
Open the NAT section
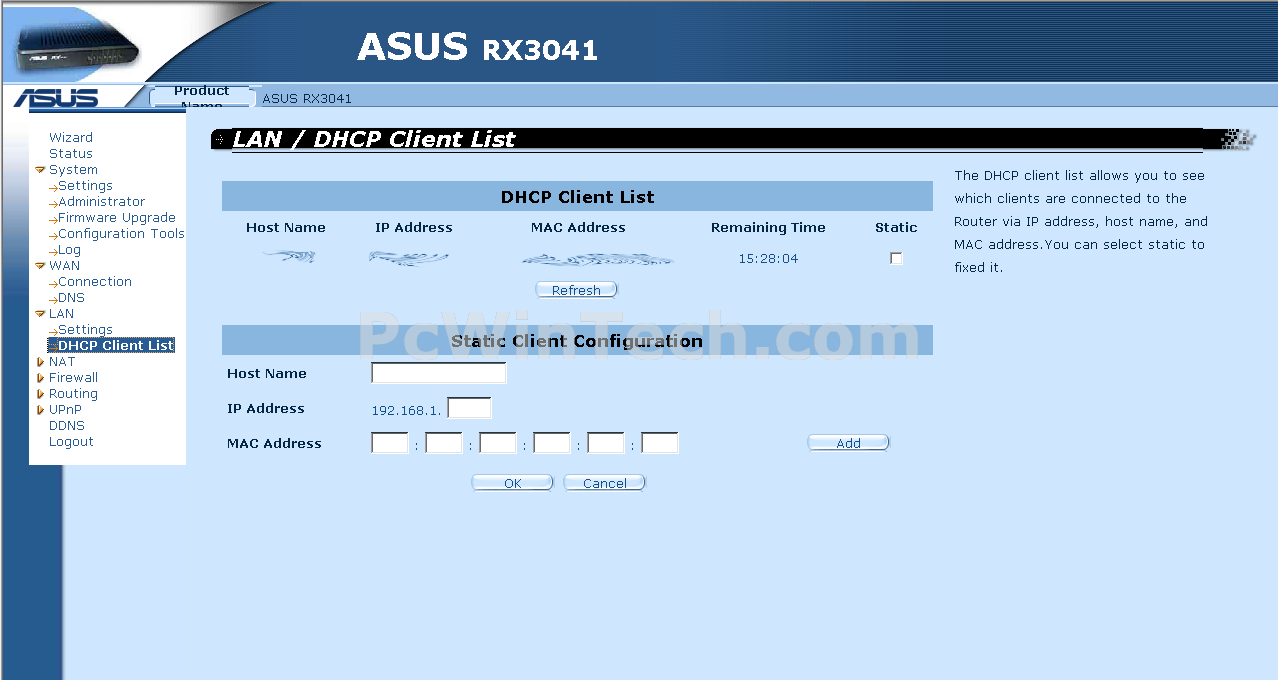tap(62, 362)
